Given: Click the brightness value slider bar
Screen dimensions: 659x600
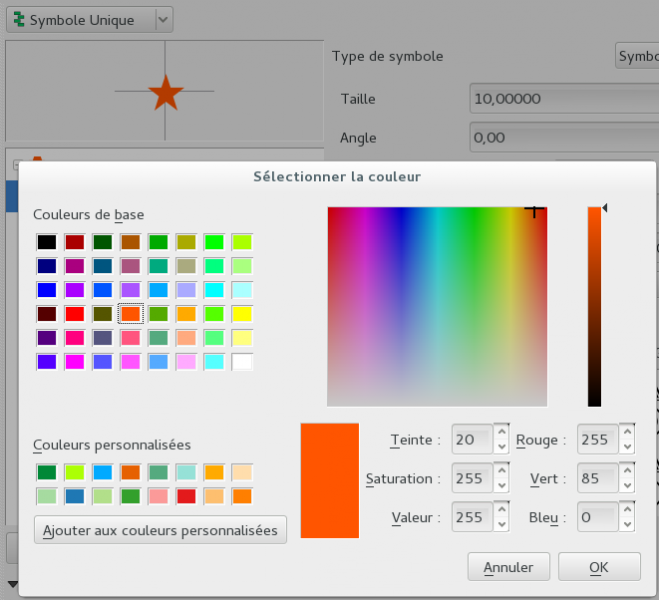Looking at the screenshot, I should [594, 306].
